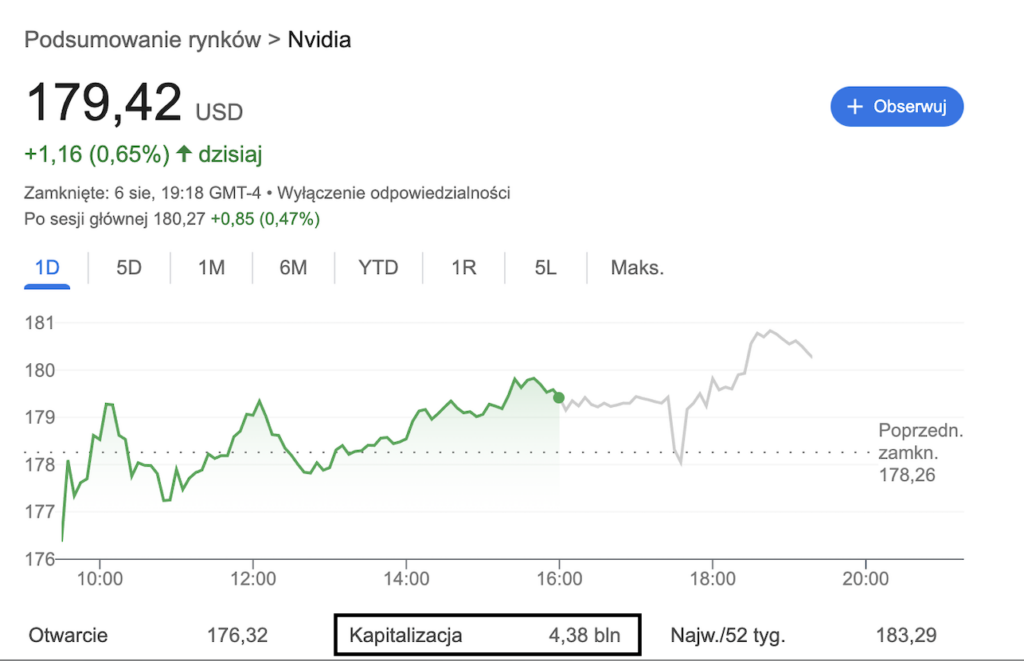Show the Maks. full history range

pyautogui.click(x=637, y=268)
